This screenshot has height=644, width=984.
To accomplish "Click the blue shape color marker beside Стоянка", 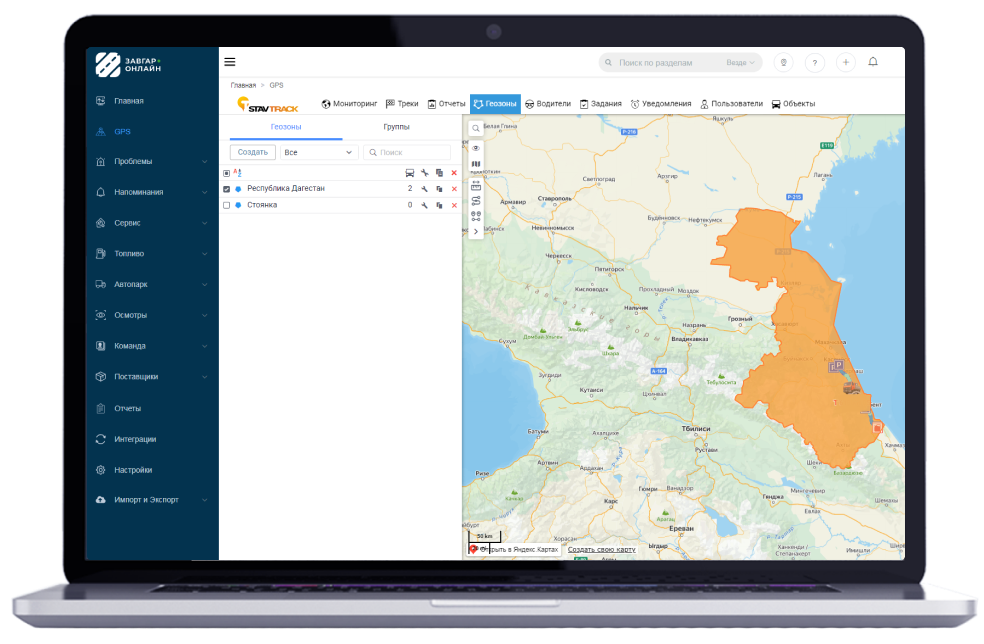I will 237,204.
